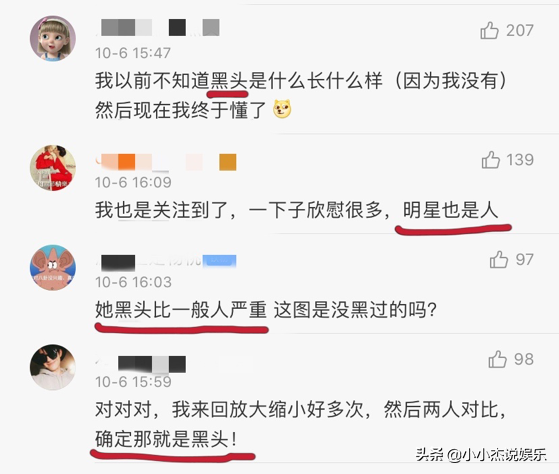559x474 pixels.
Task: Open the red-dress avatar profile
Action: [x=53, y=168]
